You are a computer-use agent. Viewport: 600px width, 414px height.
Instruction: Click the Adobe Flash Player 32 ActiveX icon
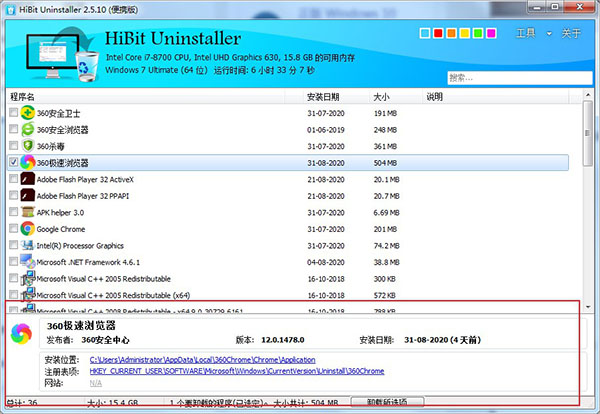coord(28,179)
